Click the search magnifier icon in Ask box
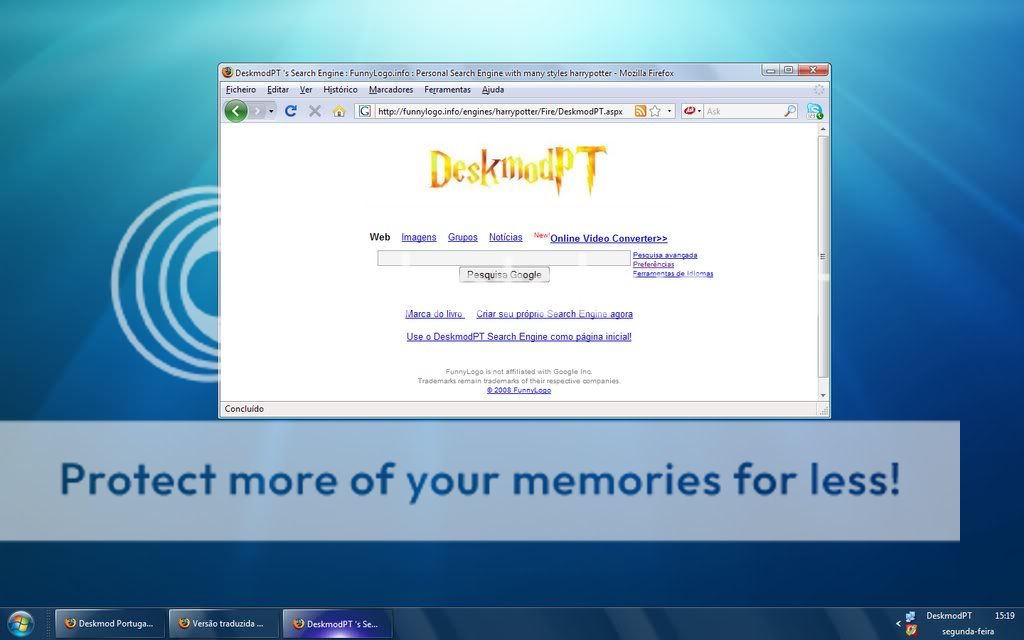Image resolution: width=1024 pixels, height=640 pixels. pyautogui.click(x=789, y=111)
